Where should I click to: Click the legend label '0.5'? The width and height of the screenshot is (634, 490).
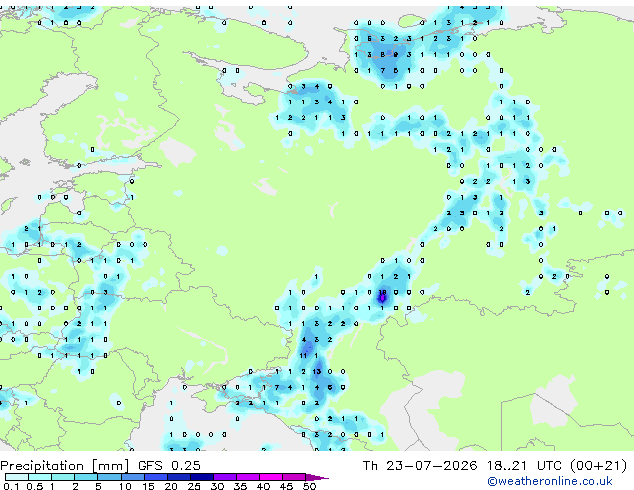pos(35,486)
